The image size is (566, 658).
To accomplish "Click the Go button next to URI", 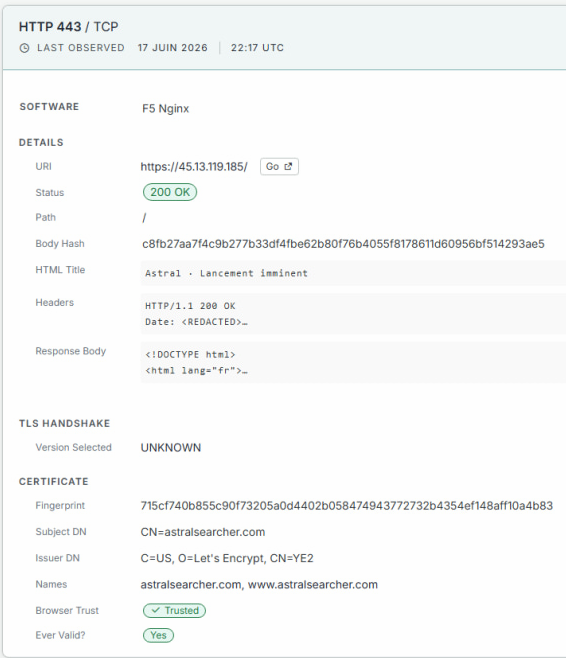I will click(x=279, y=167).
